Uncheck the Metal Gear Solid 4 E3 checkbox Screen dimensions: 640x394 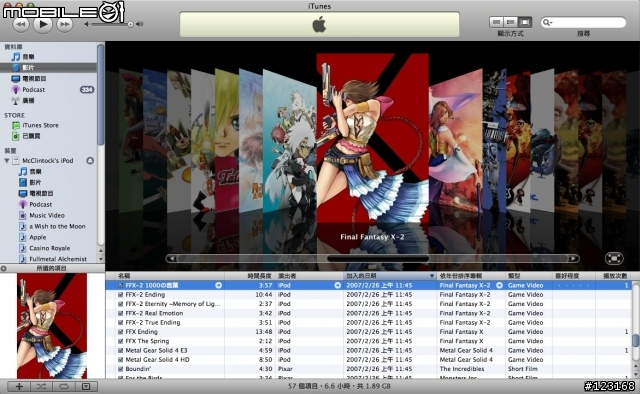tap(120, 351)
